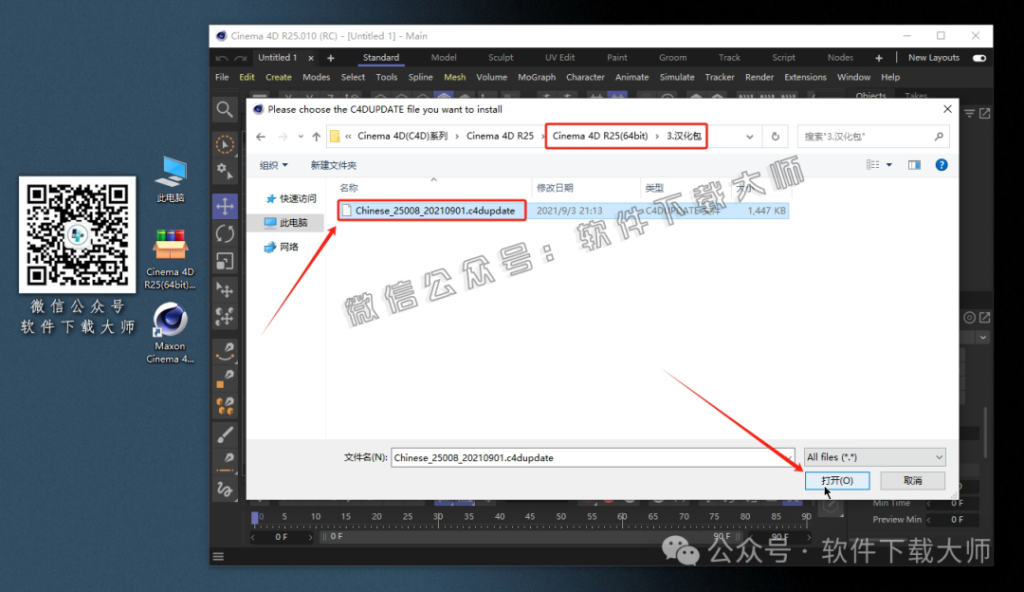Select the Rotate tool in left toolbar
The width and height of the screenshot is (1024, 592).
click(x=225, y=234)
